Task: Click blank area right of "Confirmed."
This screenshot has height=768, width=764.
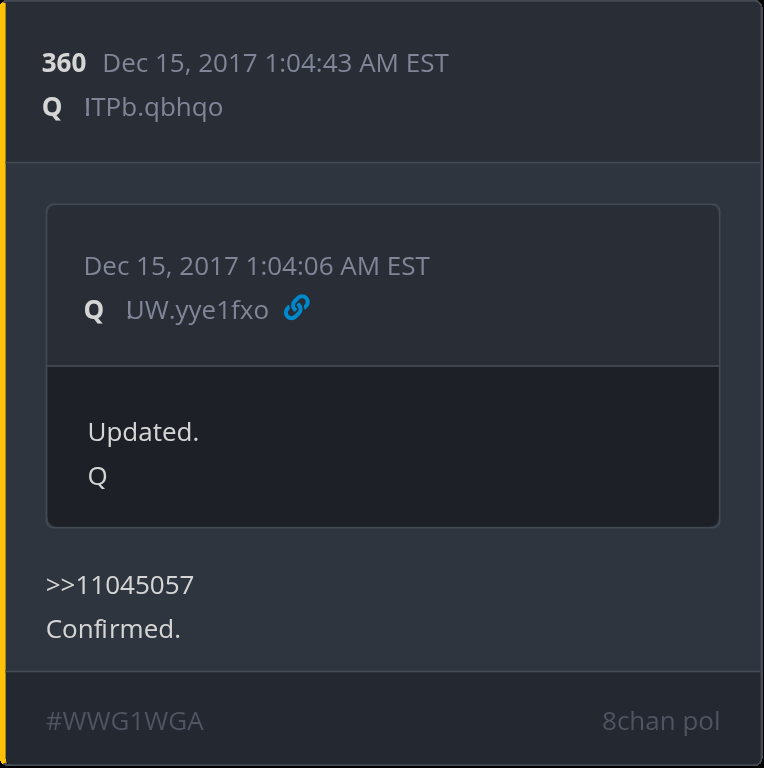Action: pos(450,629)
